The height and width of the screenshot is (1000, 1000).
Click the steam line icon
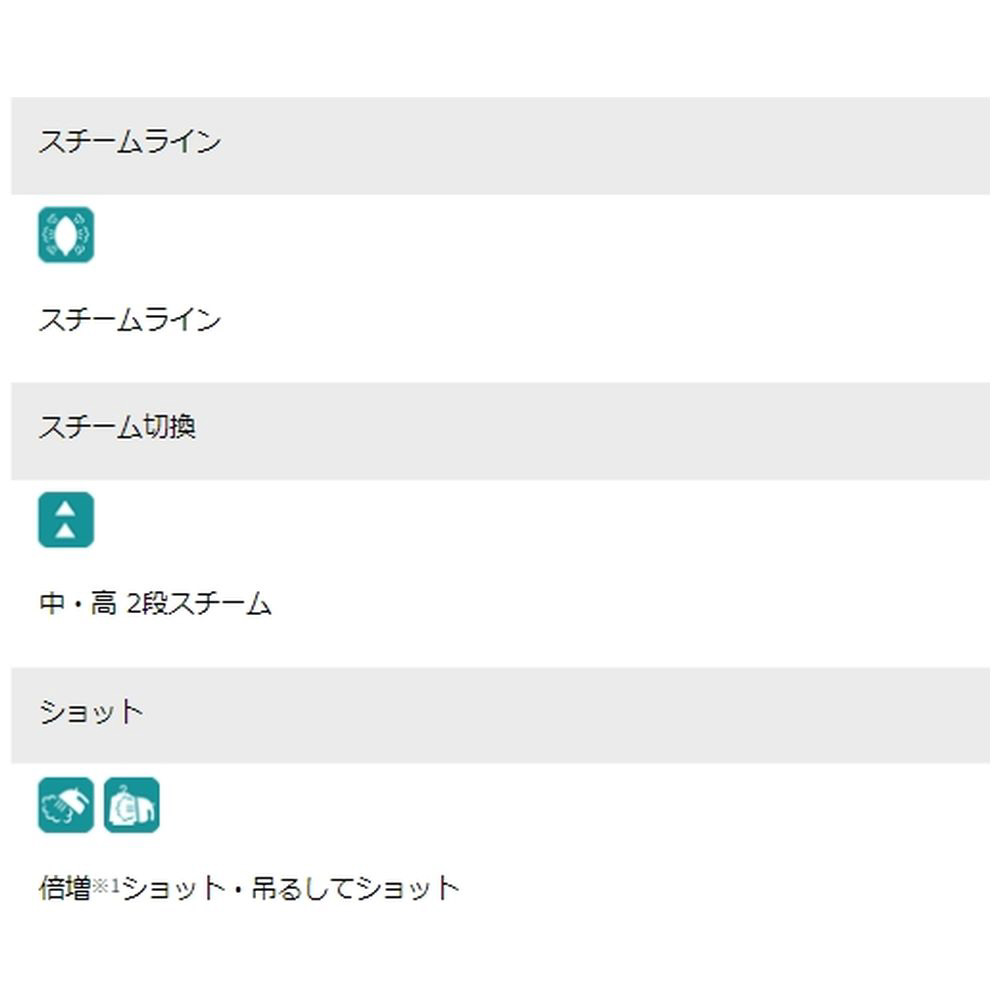click(66, 235)
